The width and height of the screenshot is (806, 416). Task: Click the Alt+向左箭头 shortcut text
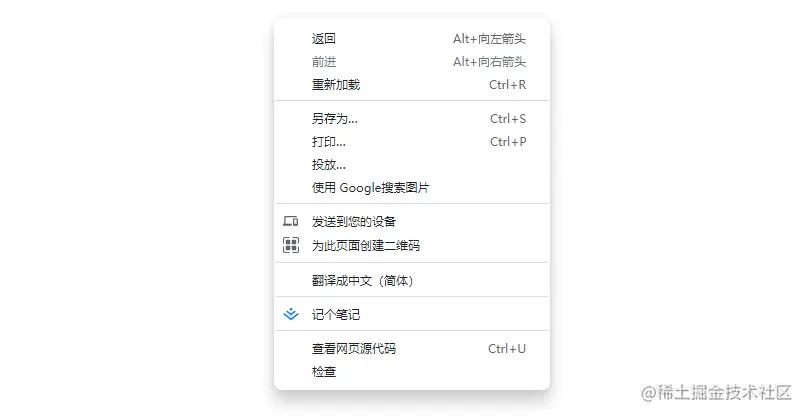489,39
